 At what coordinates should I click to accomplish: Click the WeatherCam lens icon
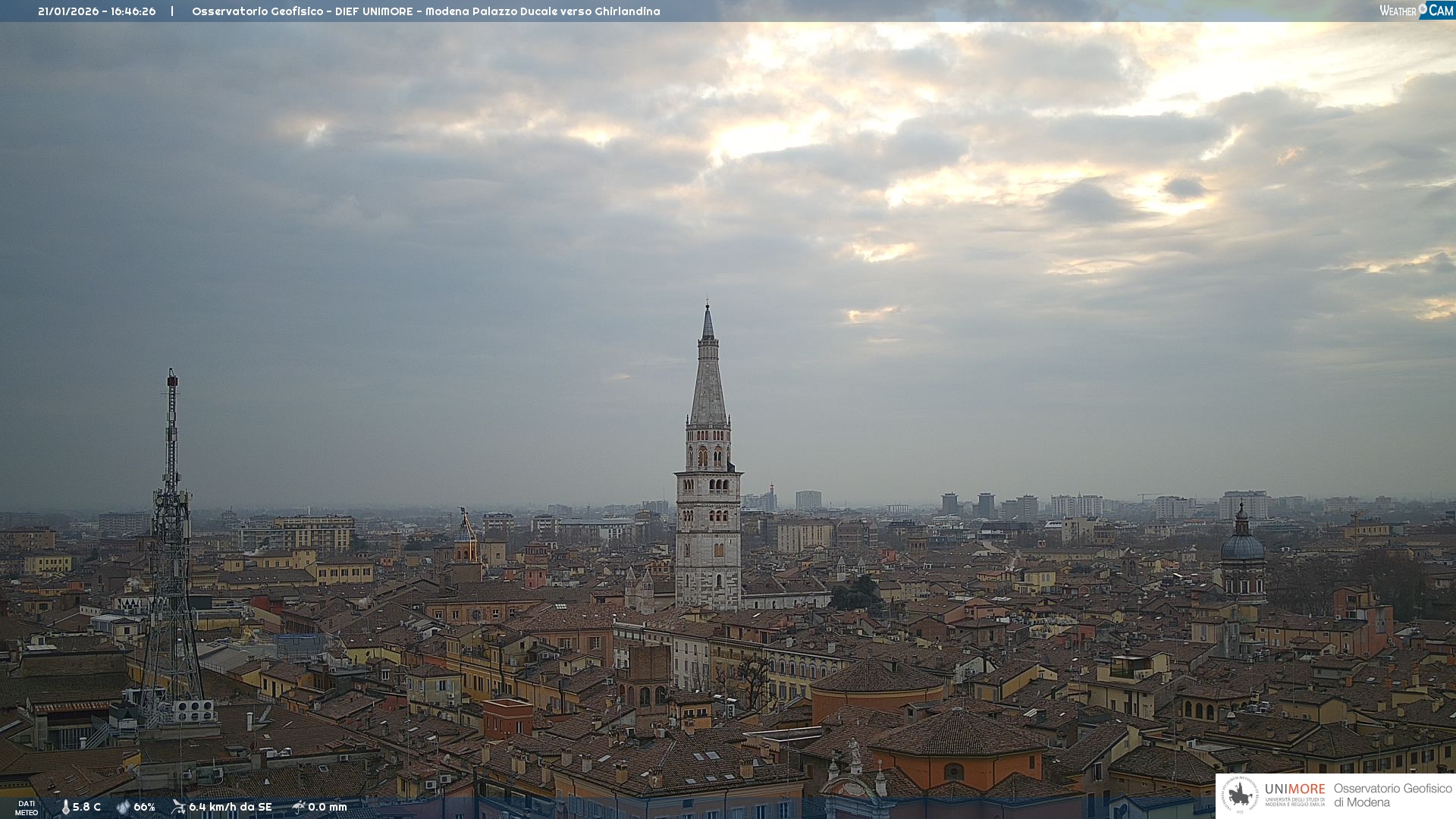point(1422,8)
